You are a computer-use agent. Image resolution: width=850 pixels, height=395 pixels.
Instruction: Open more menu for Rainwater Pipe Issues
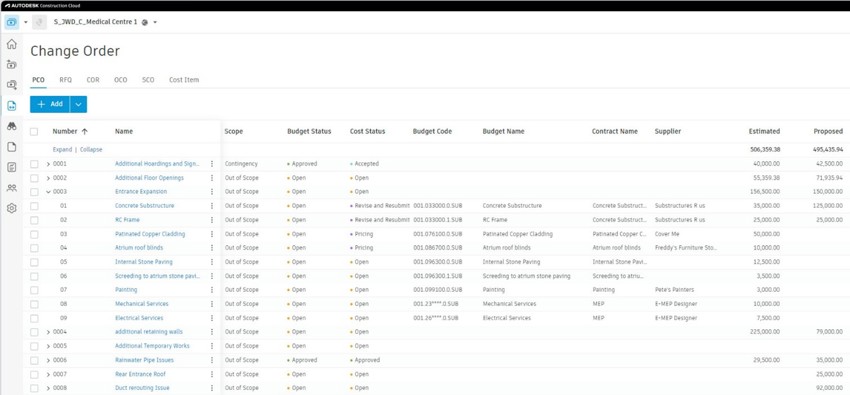(x=212, y=360)
